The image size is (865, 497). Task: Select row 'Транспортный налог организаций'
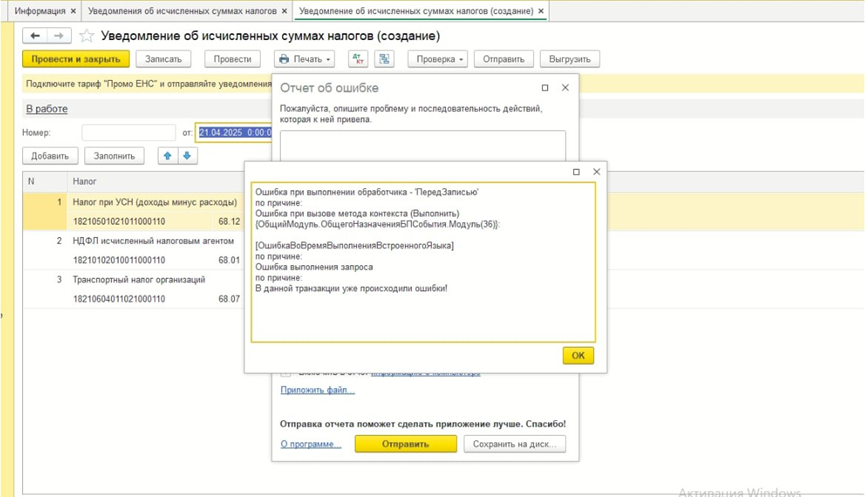139,280
